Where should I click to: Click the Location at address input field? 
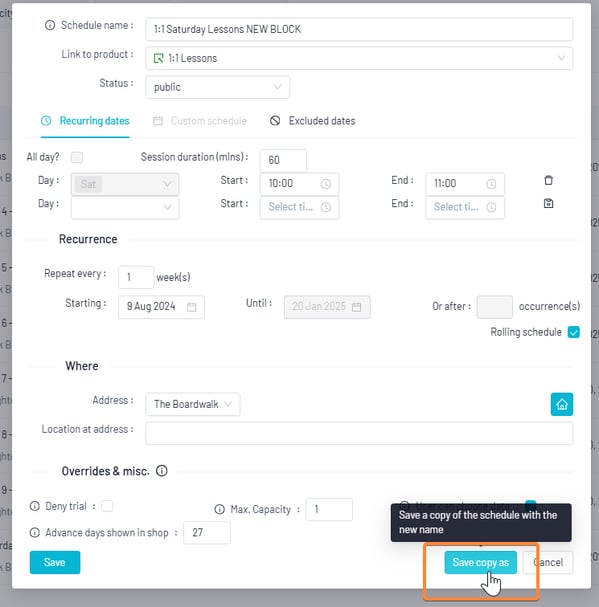(x=359, y=434)
